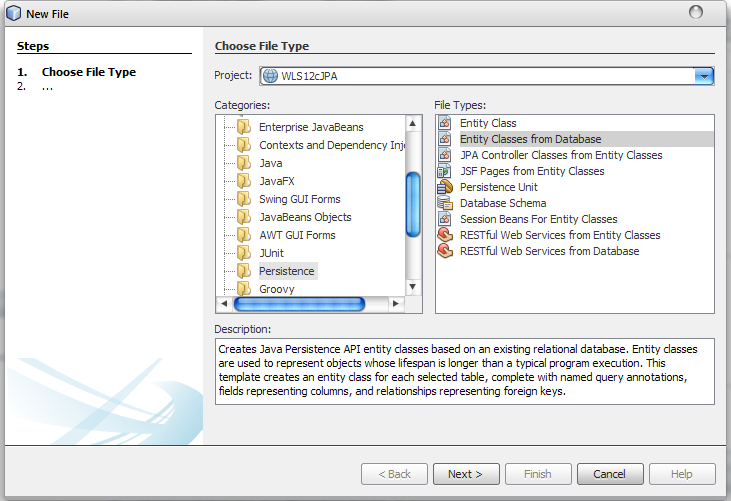Close the New File dialog

696,12
